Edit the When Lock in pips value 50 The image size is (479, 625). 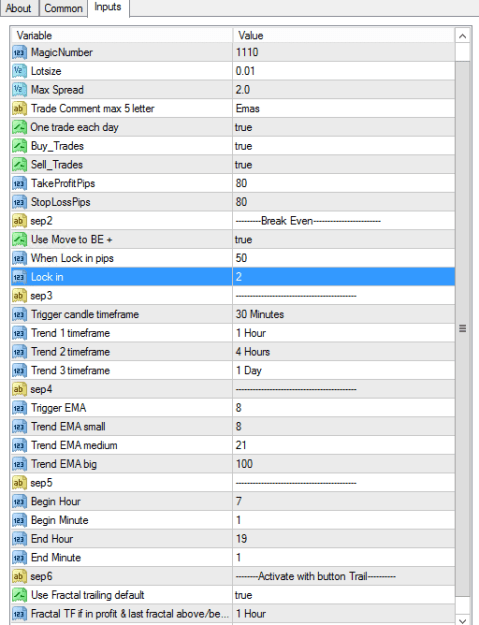pyautogui.click(x=344, y=258)
